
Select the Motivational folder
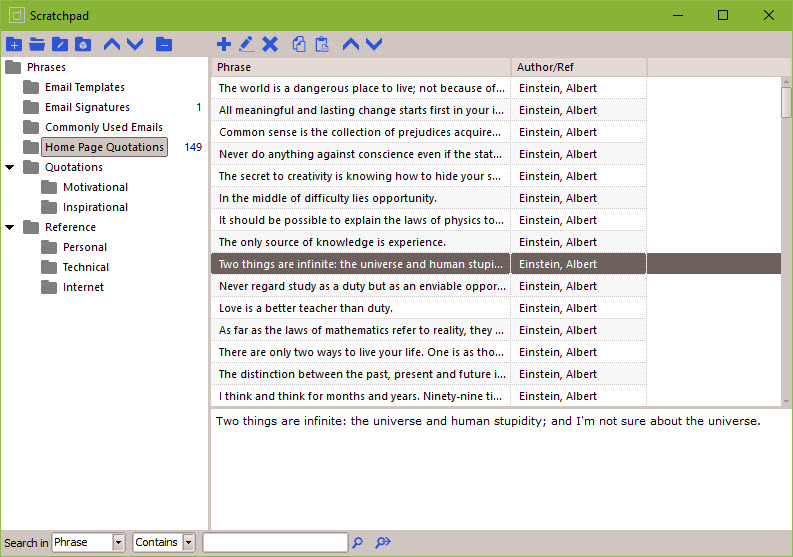95,187
